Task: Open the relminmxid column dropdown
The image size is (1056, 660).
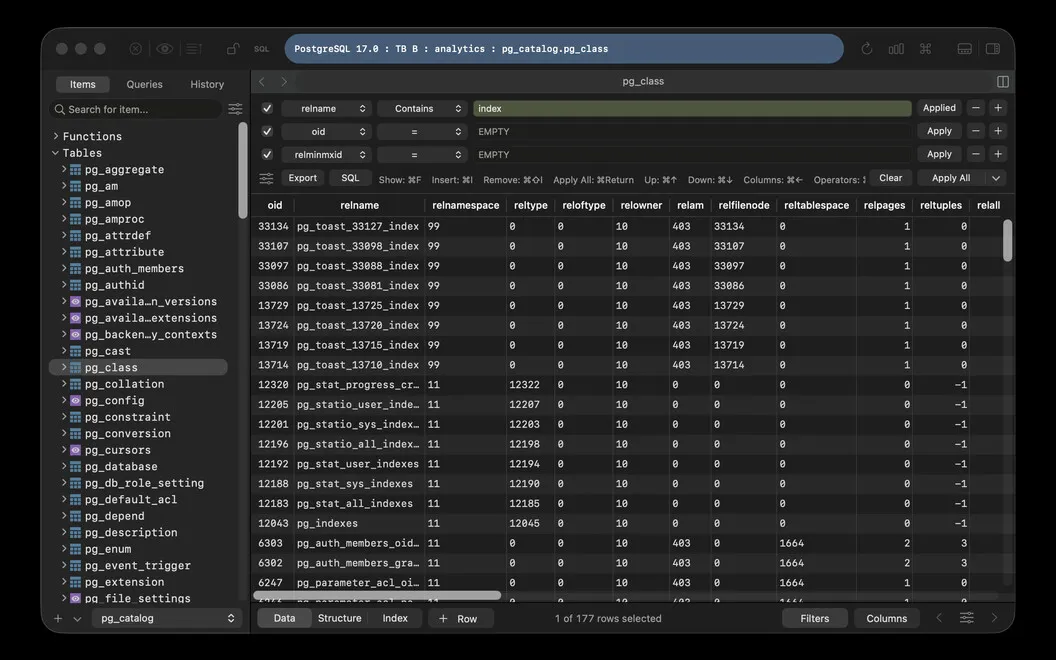Action: (x=327, y=154)
